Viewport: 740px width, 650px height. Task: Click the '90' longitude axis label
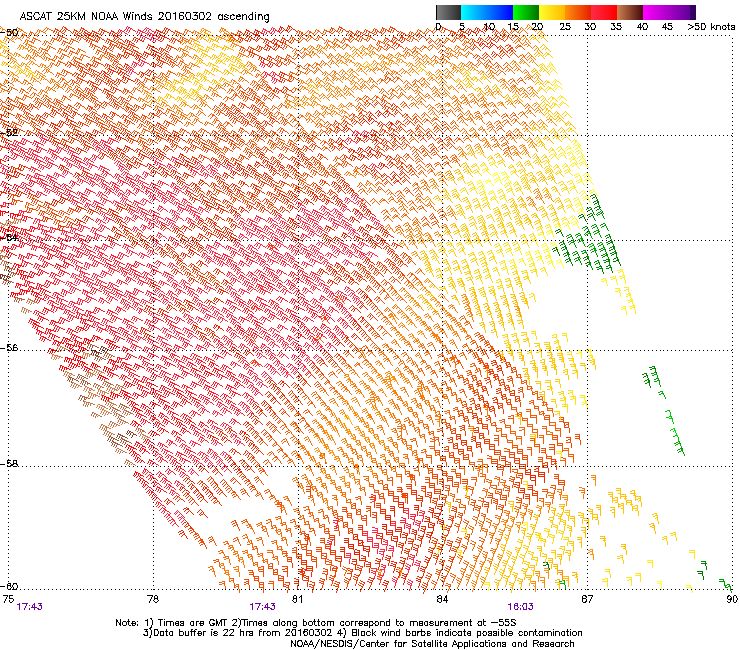coord(732,599)
